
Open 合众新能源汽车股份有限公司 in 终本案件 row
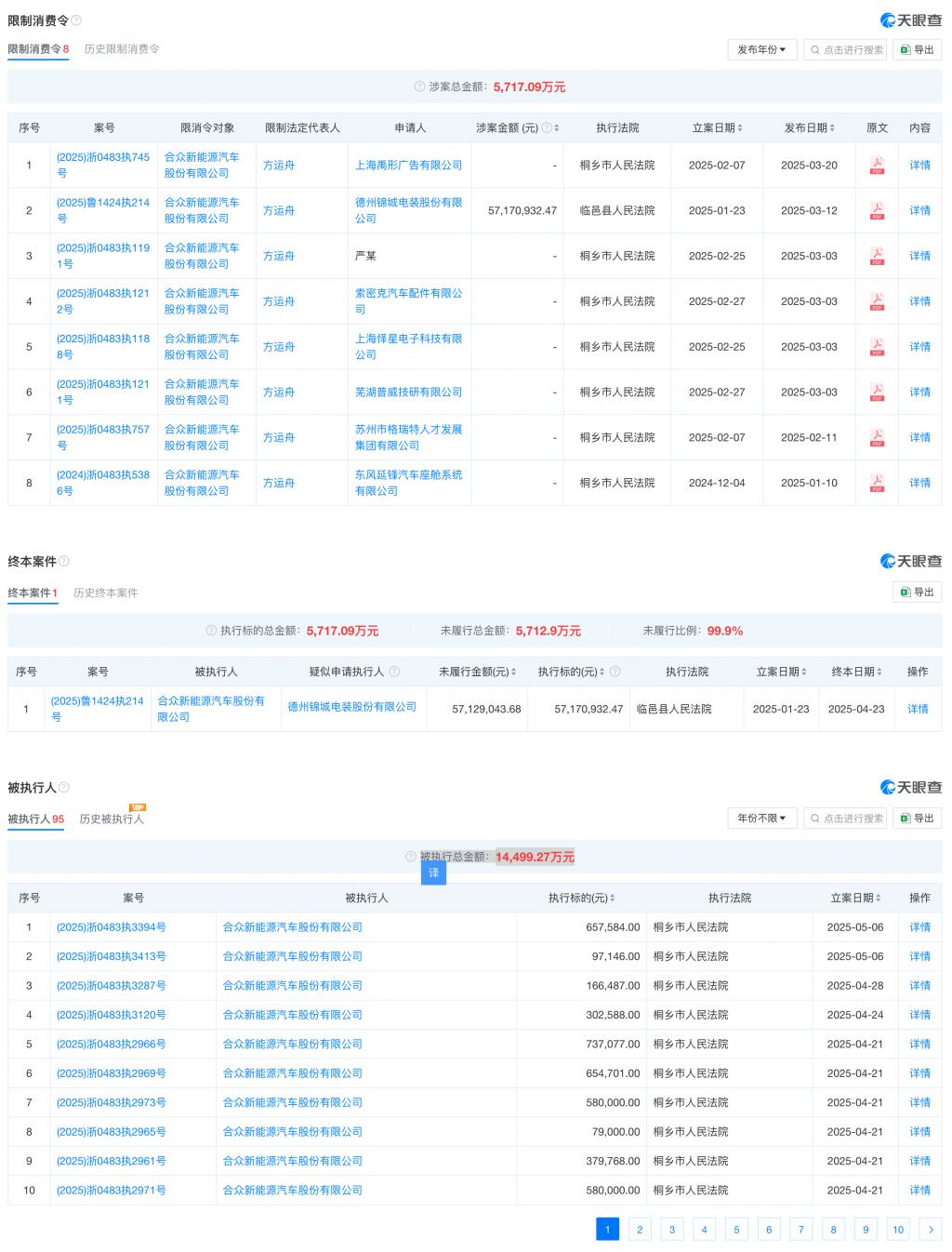(211, 709)
